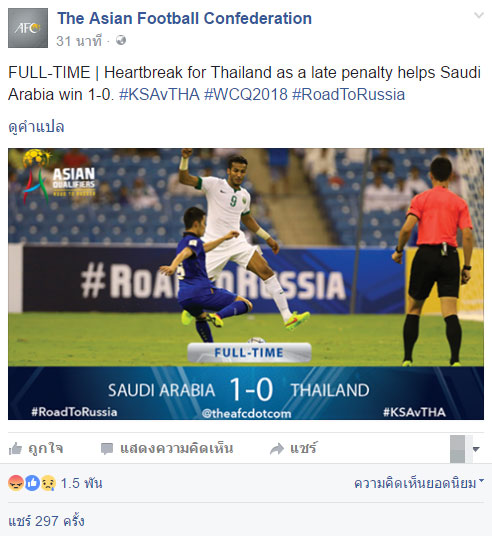Click the blue like reaction icon

(32, 483)
